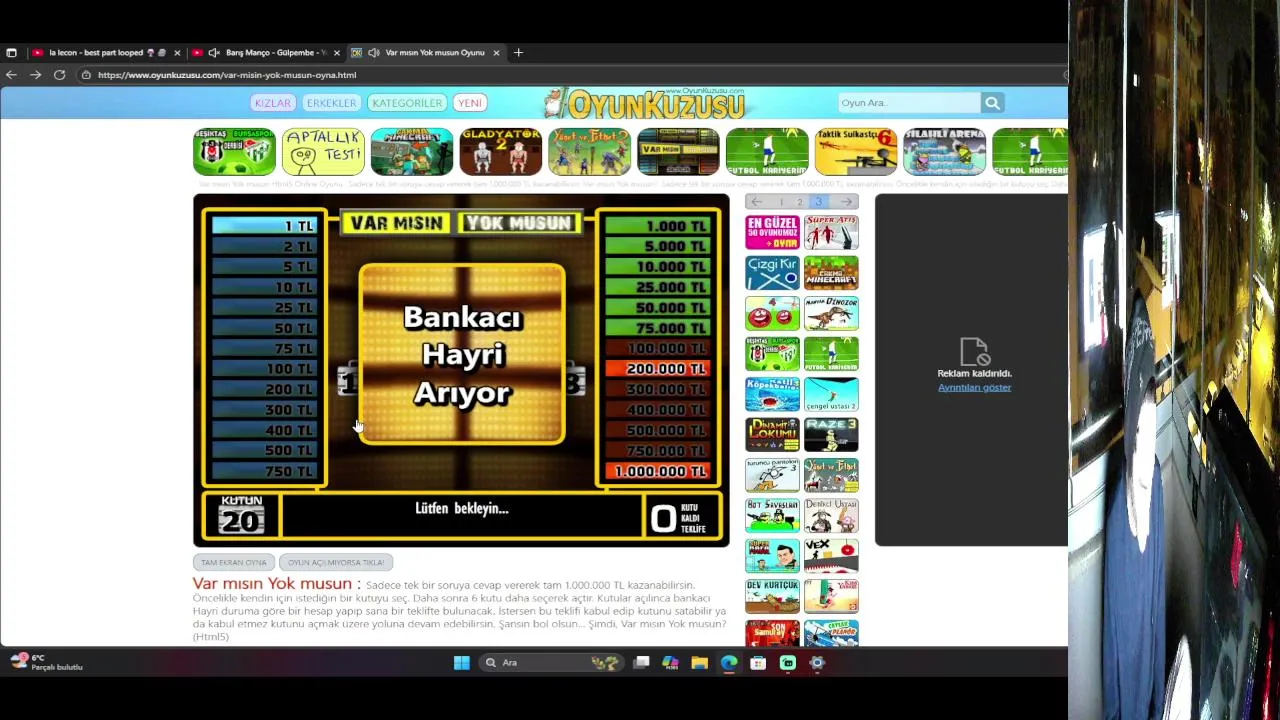Click the OYUN AÇILMIYORSA TIKLA button

336,562
